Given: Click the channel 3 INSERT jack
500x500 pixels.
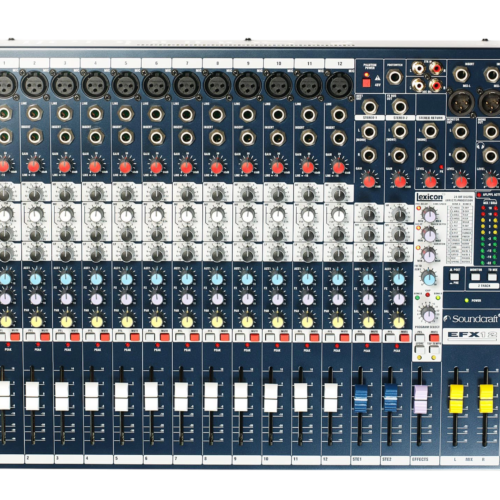Looking at the screenshot, I should [65, 137].
